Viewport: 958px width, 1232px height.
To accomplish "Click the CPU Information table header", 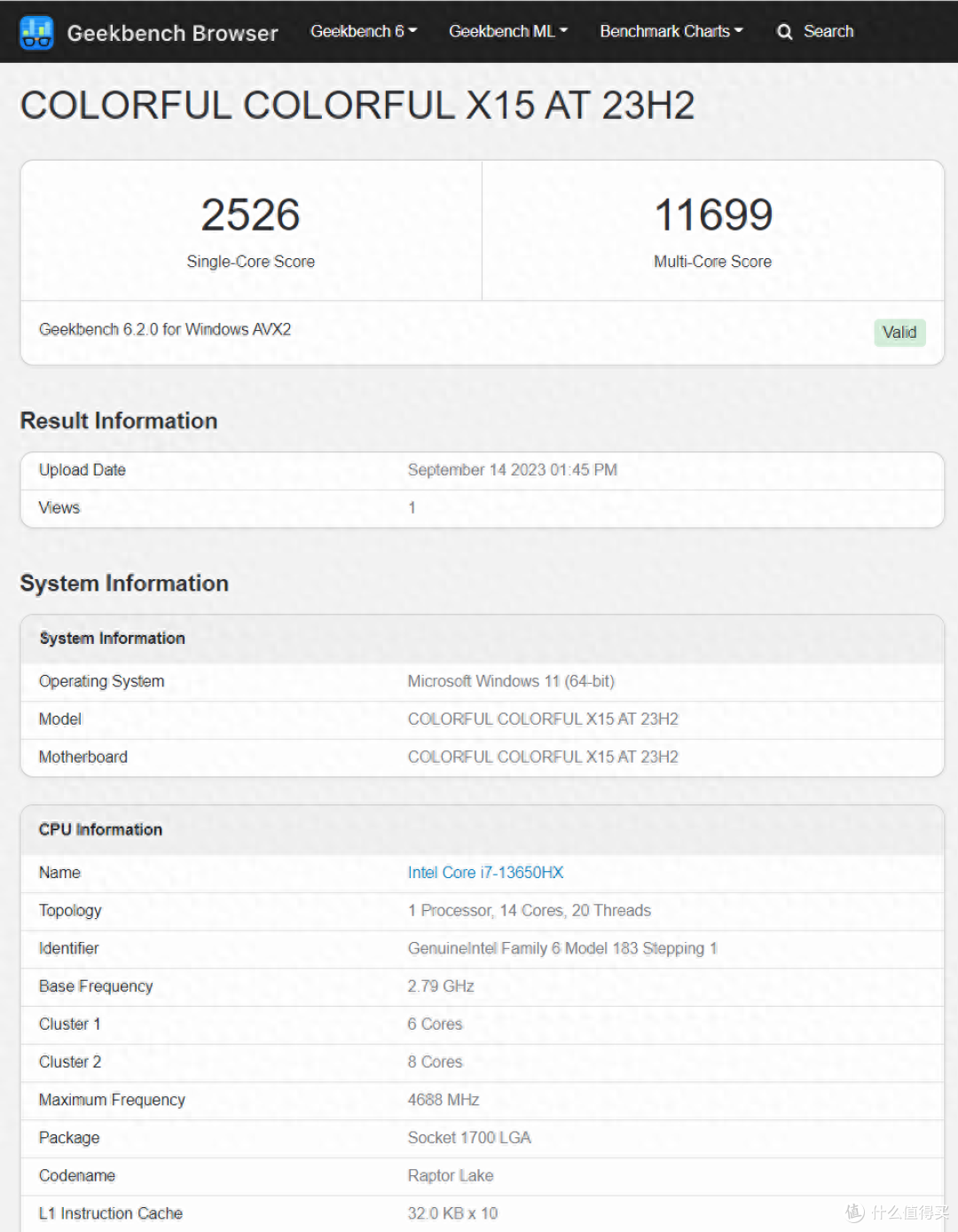I will (101, 830).
